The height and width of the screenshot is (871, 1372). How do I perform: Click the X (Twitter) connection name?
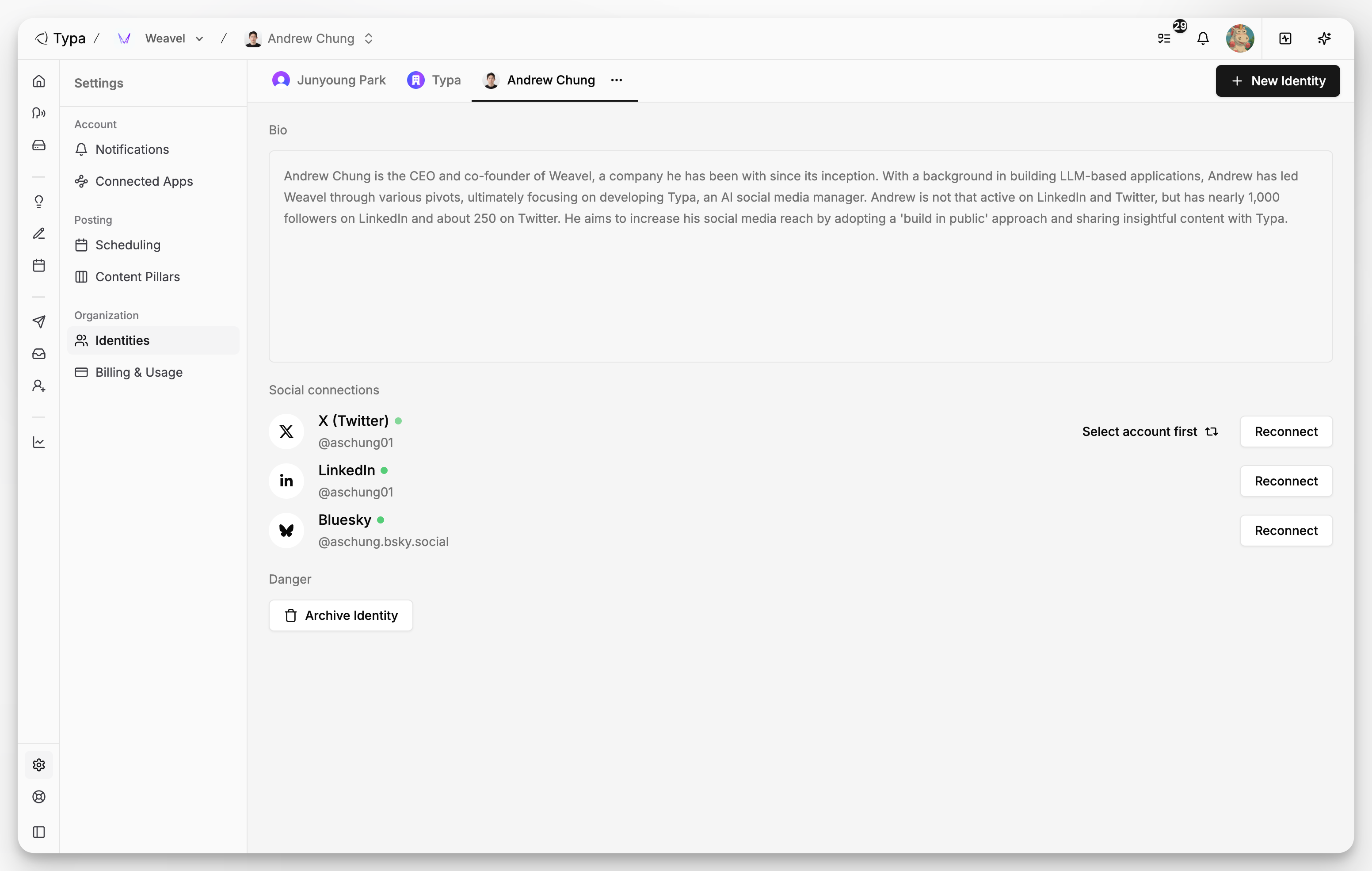[353, 420]
